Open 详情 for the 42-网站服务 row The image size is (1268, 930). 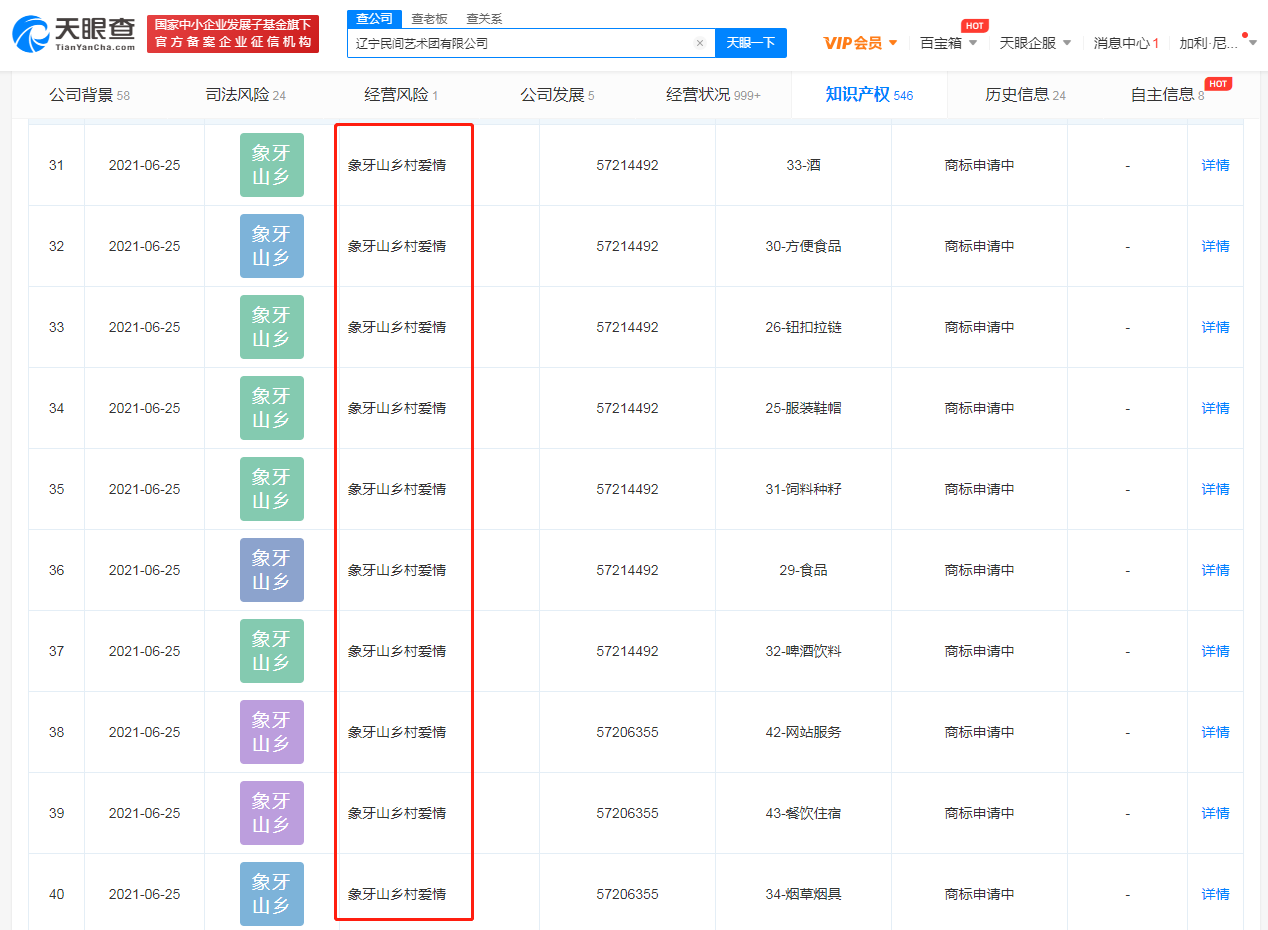pyautogui.click(x=1215, y=732)
